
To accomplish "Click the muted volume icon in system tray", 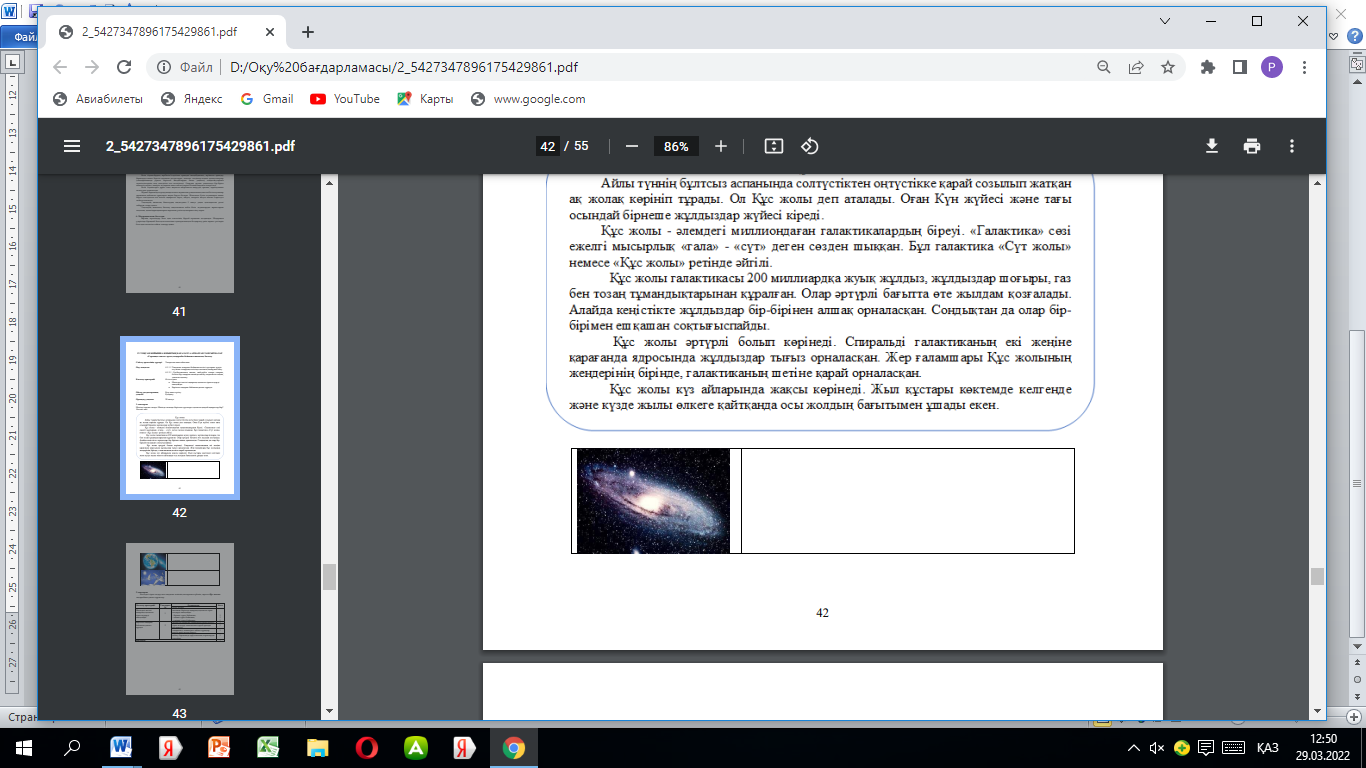I will (1158, 748).
